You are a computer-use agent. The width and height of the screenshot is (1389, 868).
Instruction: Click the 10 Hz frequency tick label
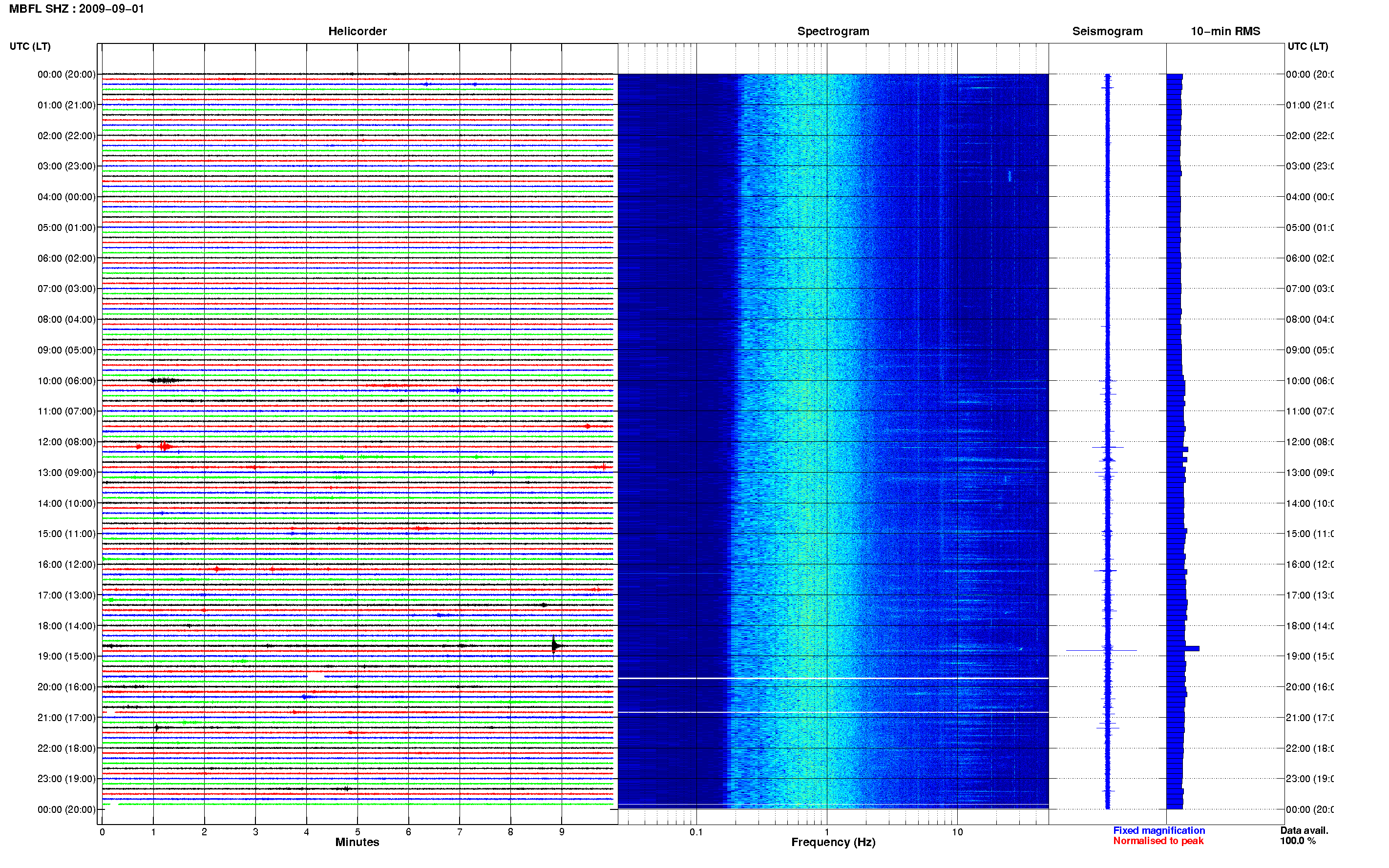(x=957, y=832)
